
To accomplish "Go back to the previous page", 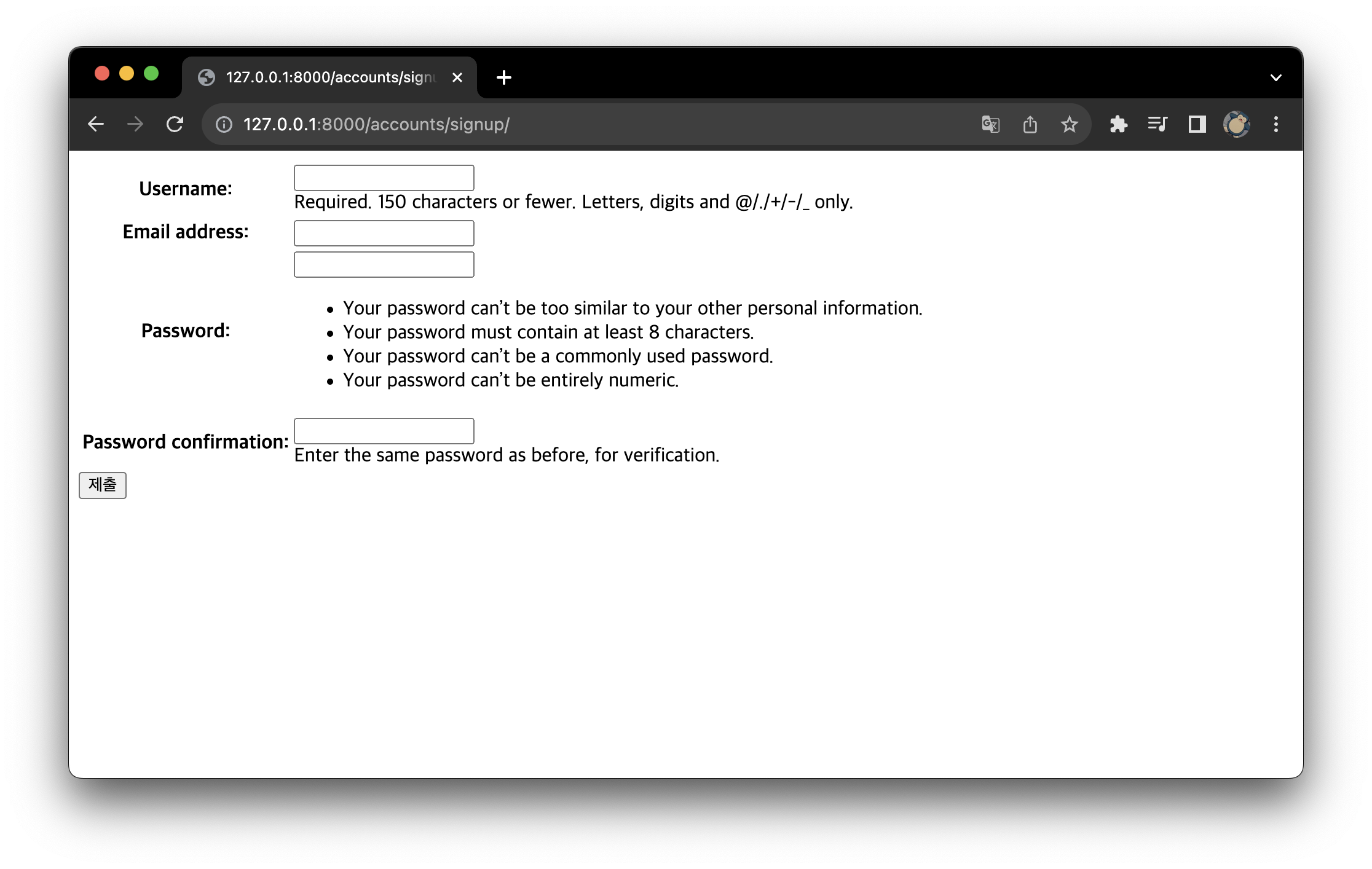I will (96, 125).
